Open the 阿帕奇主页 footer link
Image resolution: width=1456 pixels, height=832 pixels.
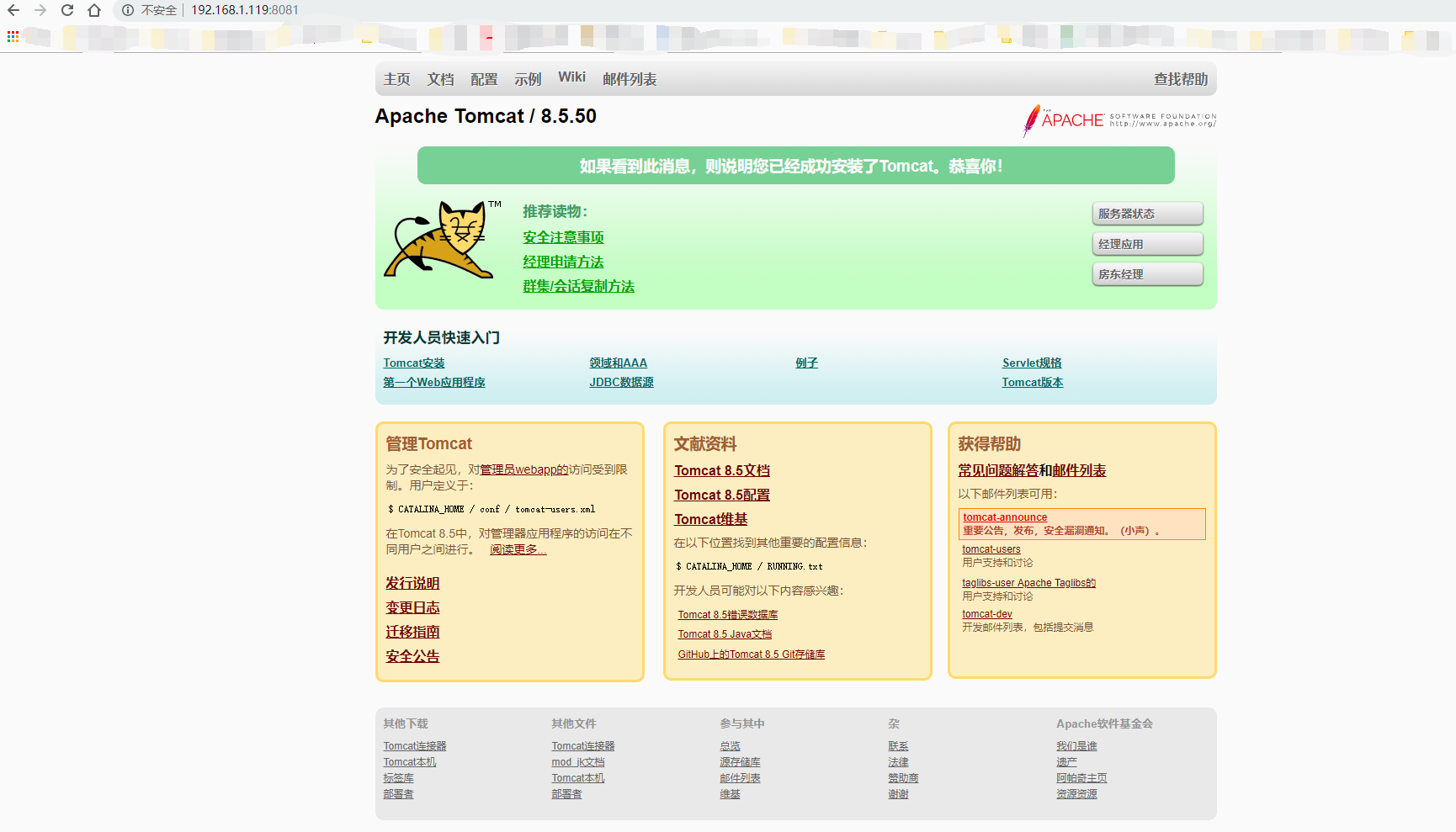tap(1081, 778)
